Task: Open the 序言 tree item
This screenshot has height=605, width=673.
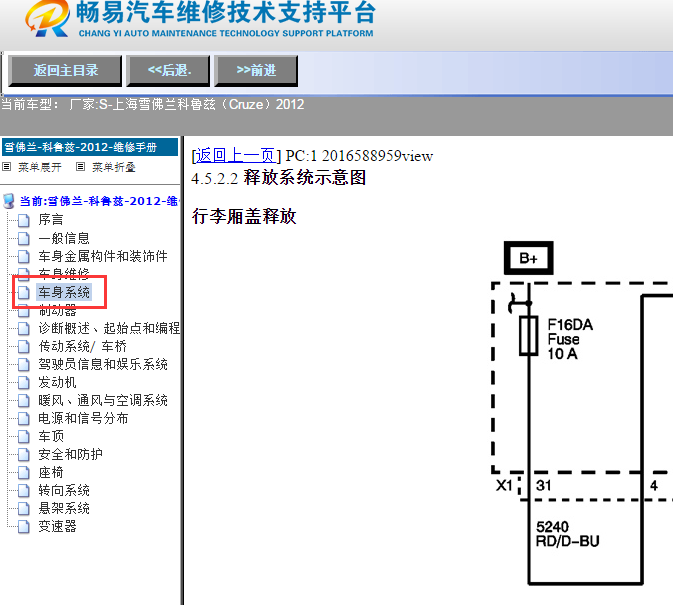Action: coord(51,220)
